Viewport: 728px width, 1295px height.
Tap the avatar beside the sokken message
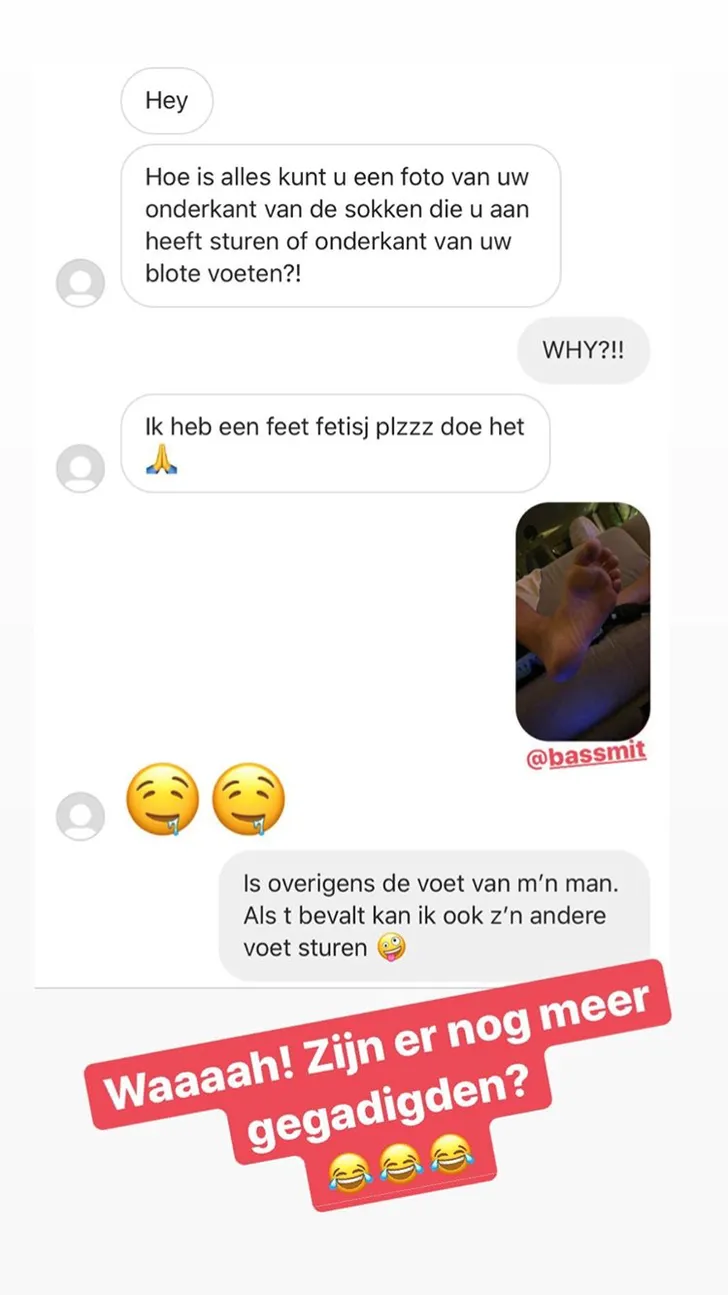point(80,283)
